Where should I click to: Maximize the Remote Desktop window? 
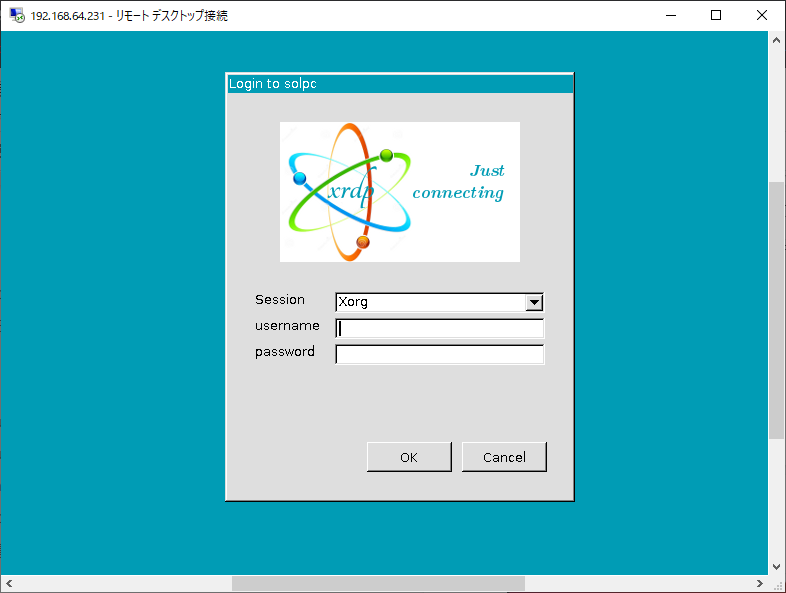(716, 16)
